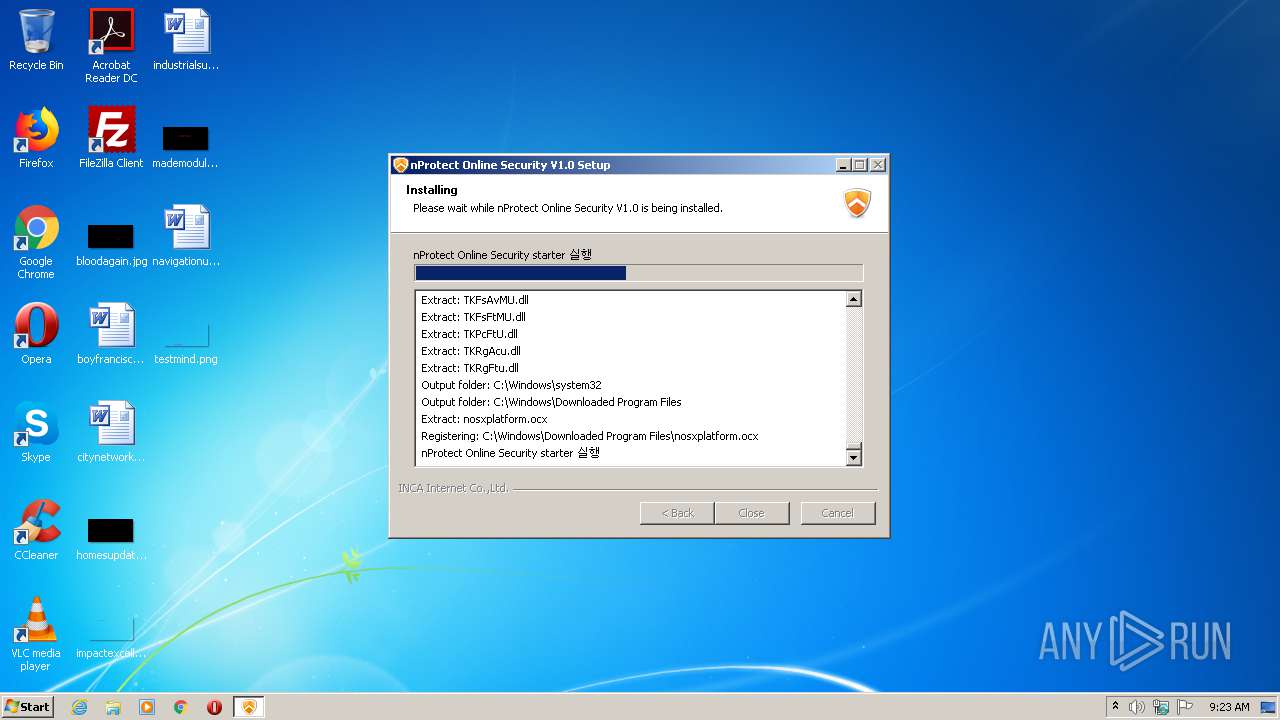The width and height of the screenshot is (1280, 720).
Task: Click the installation progress bar
Action: [x=638, y=273]
